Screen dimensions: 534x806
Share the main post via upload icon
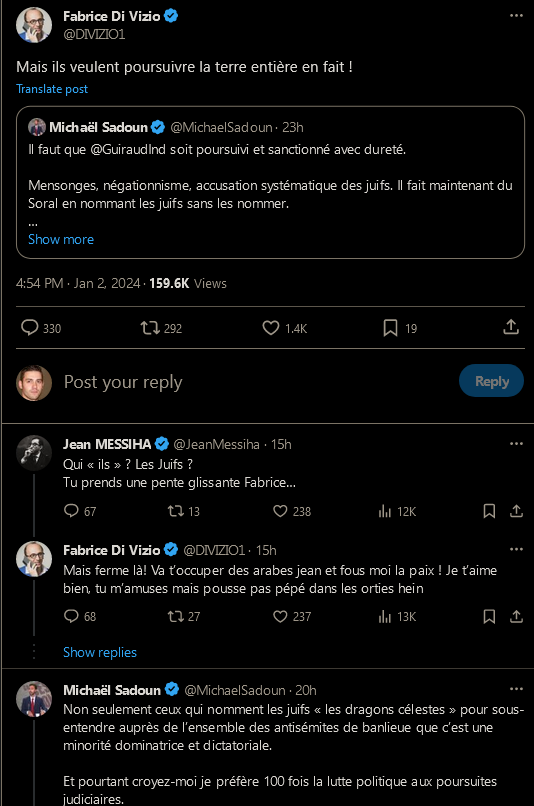(510, 327)
